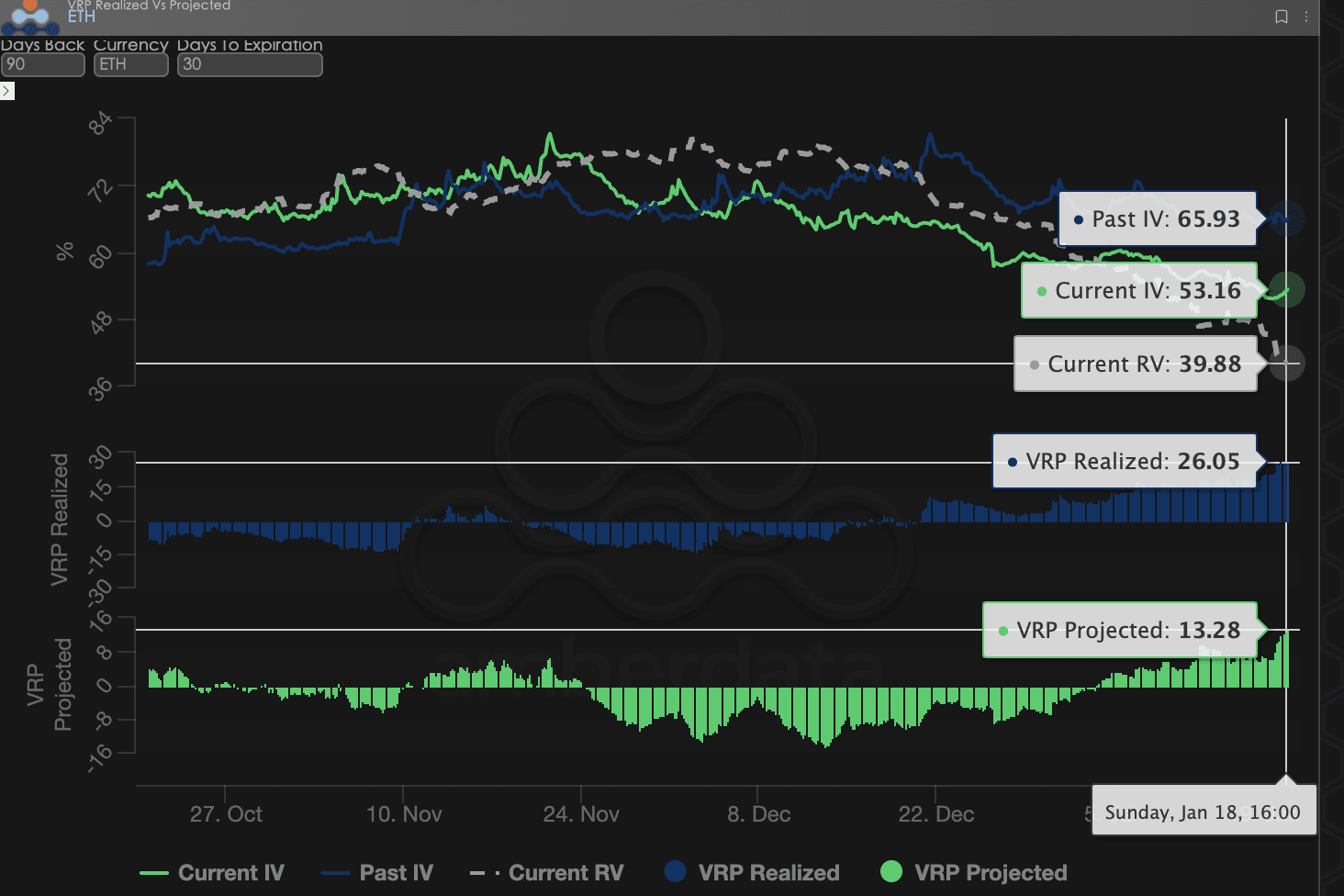The height and width of the screenshot is (896, 1344).
Task: Click the 10. Nov date axis label
Action: [x=404, y=814]
